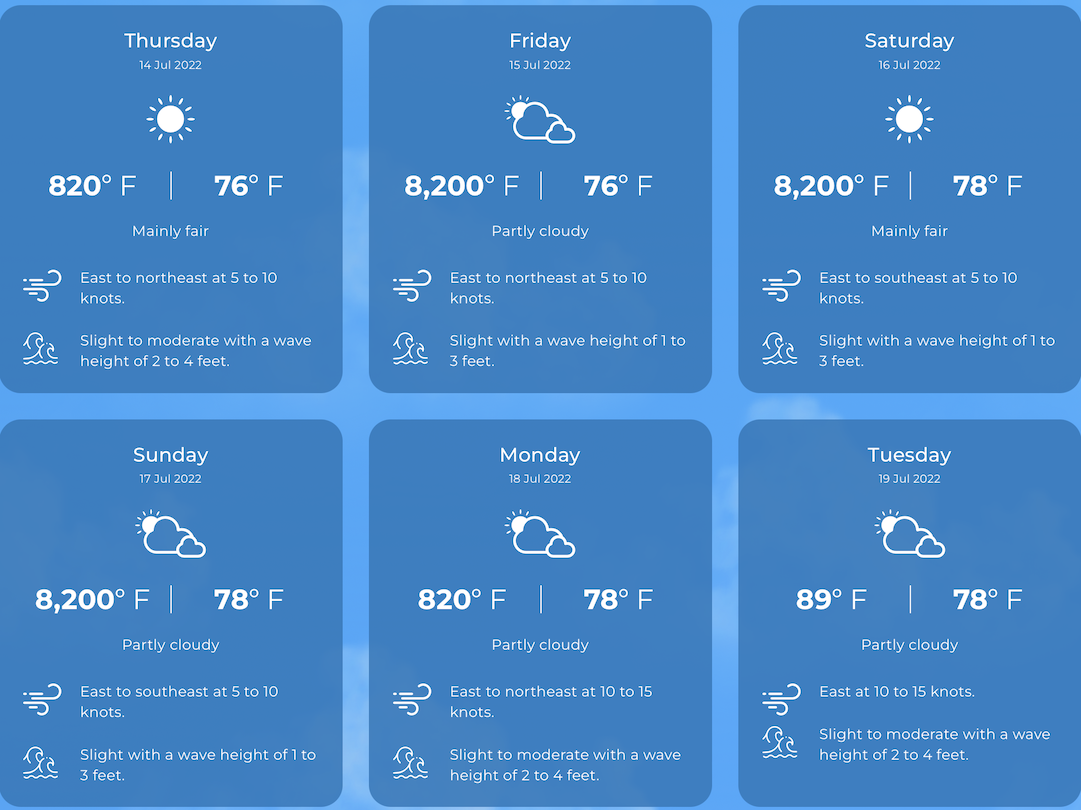1081x810 pixels.
Task: Click the sun icon on Saturday's card
Action: coord(909,120)
